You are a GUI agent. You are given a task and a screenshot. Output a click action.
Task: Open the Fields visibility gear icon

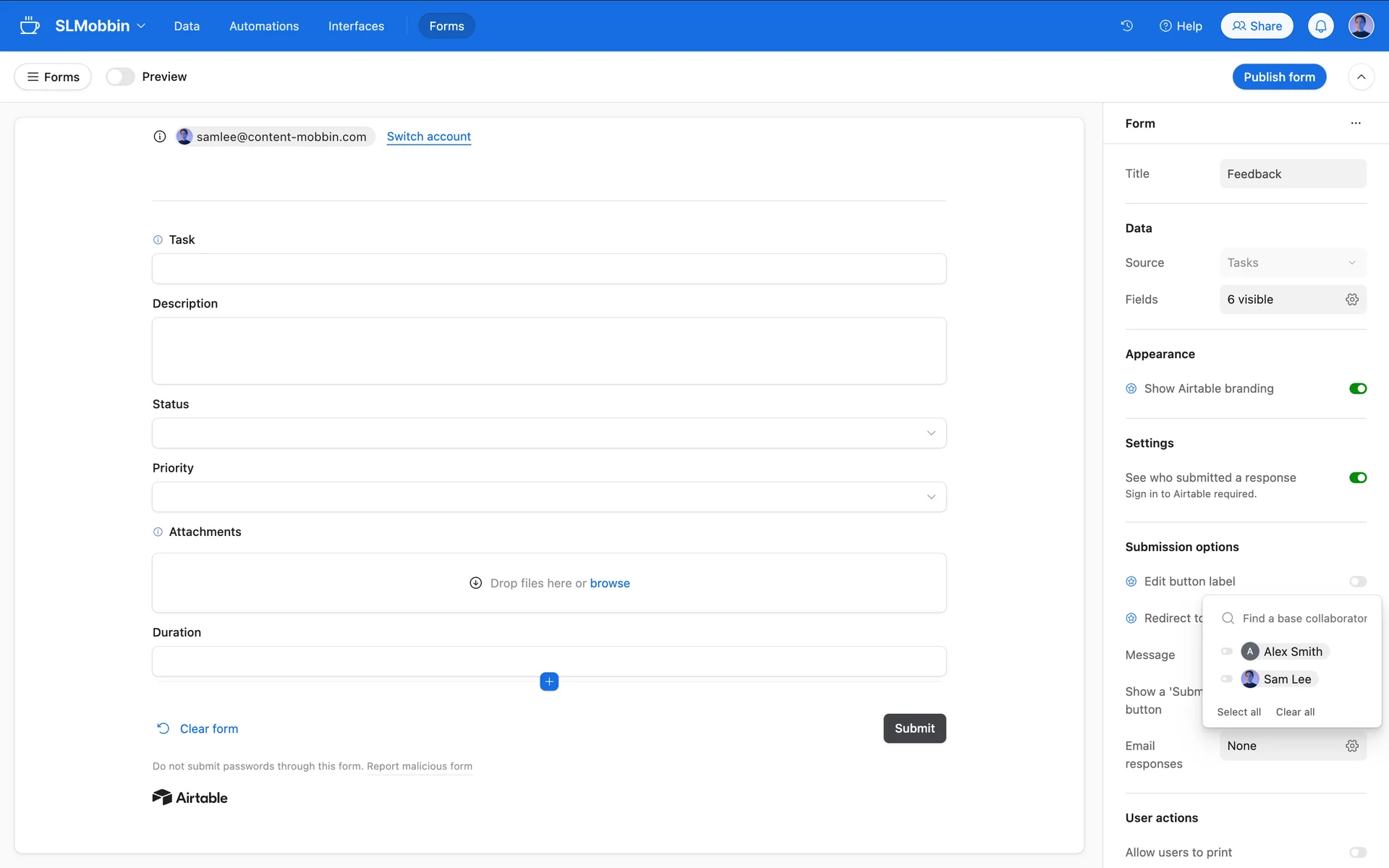click(x=1351, y=299)
